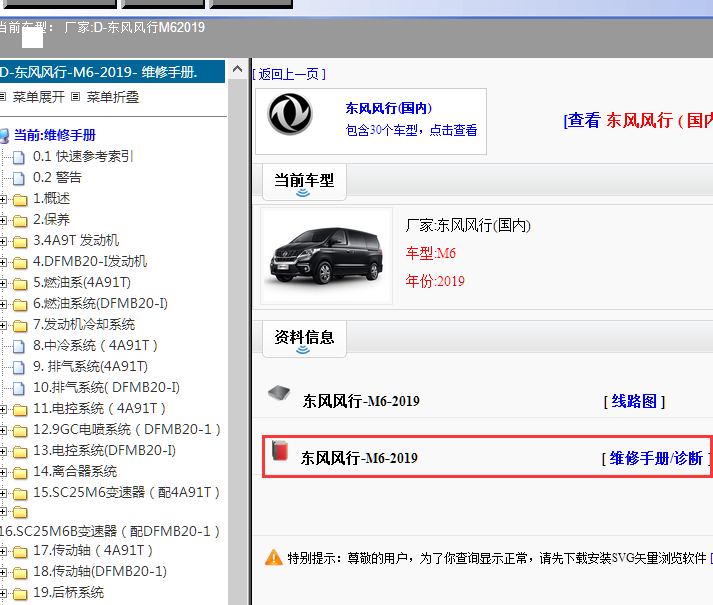This screenshot has width=713, height=605.
Task: Select tree item 3.4A9T 发动机
Action: click(x=76, y=240)
